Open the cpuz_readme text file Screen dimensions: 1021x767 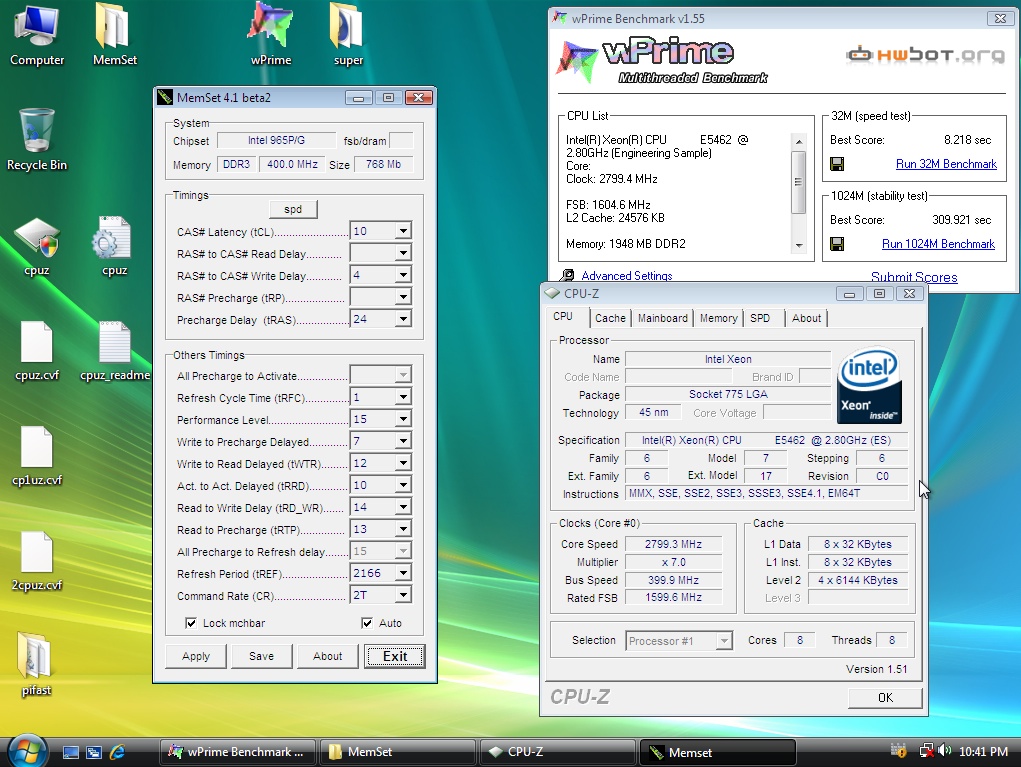[115, 350]
